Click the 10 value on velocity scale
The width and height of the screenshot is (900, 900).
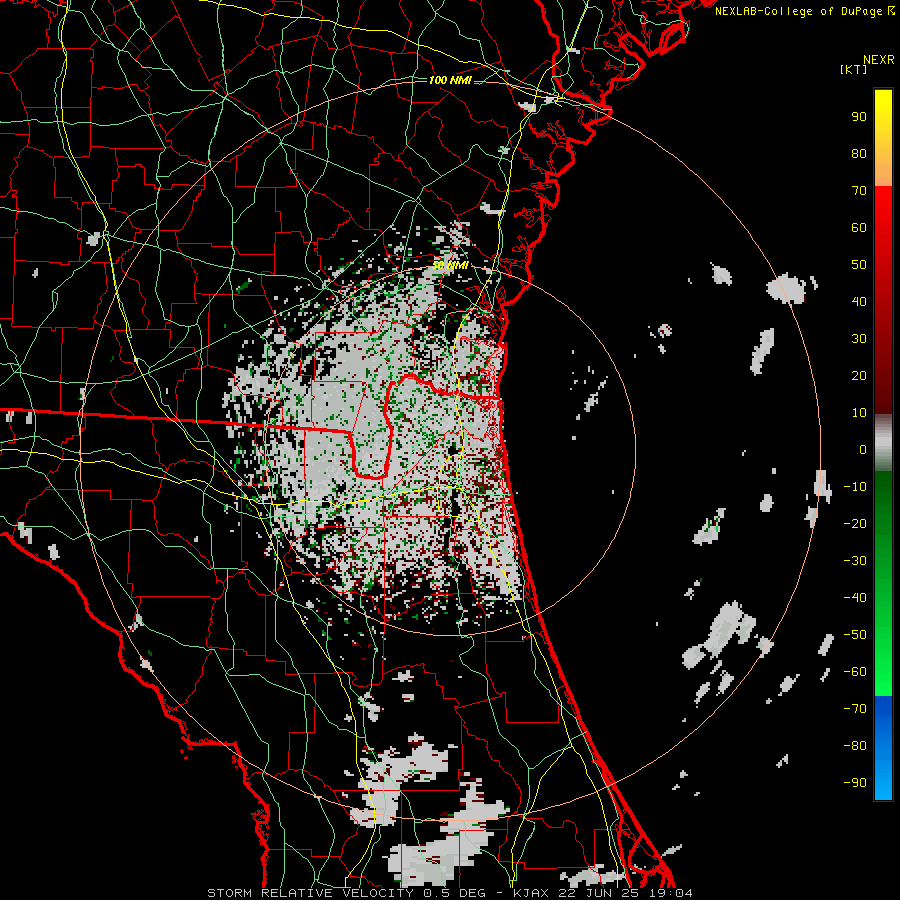point(859,413)
